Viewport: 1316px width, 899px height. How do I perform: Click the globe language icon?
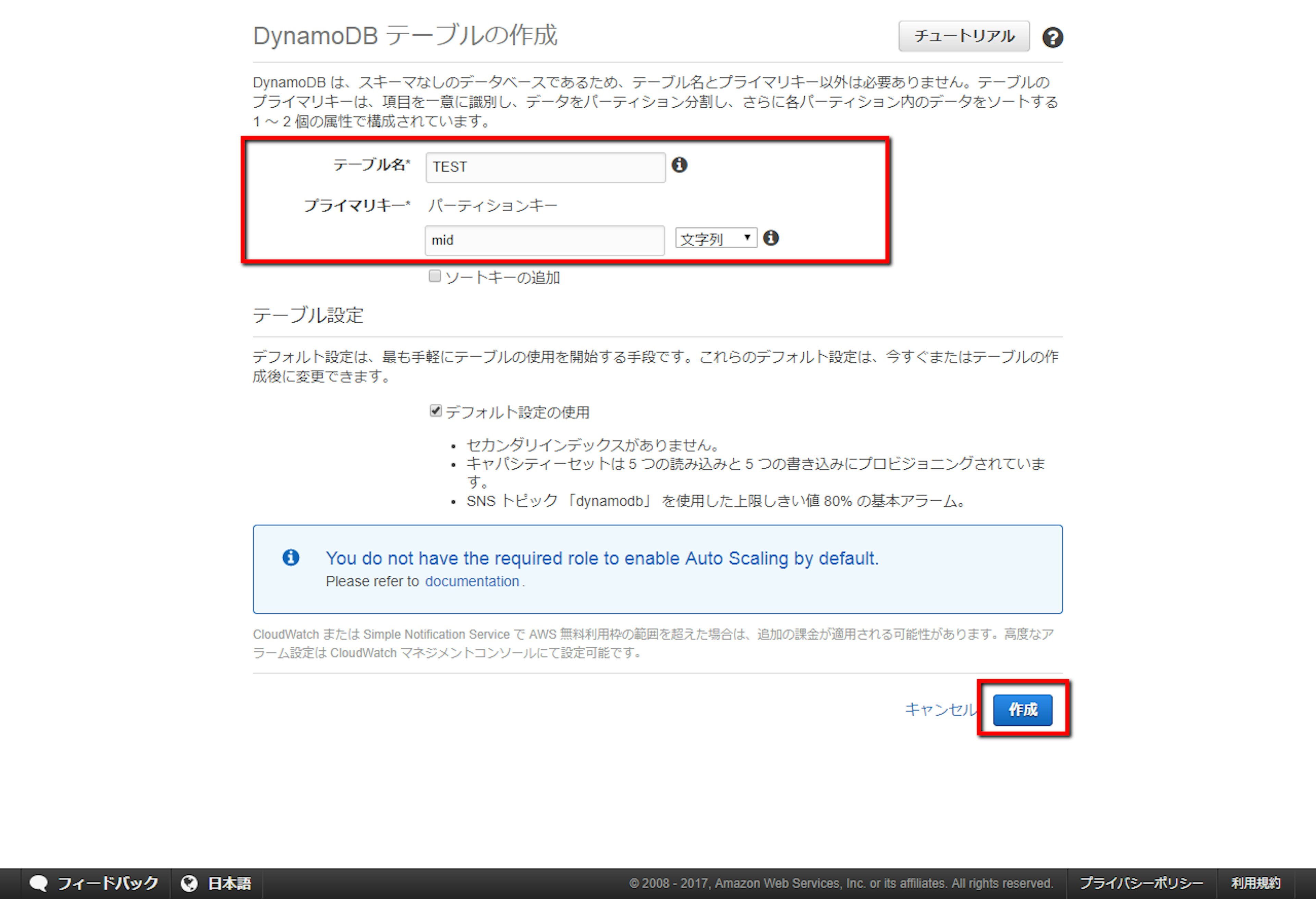[189, 883]
